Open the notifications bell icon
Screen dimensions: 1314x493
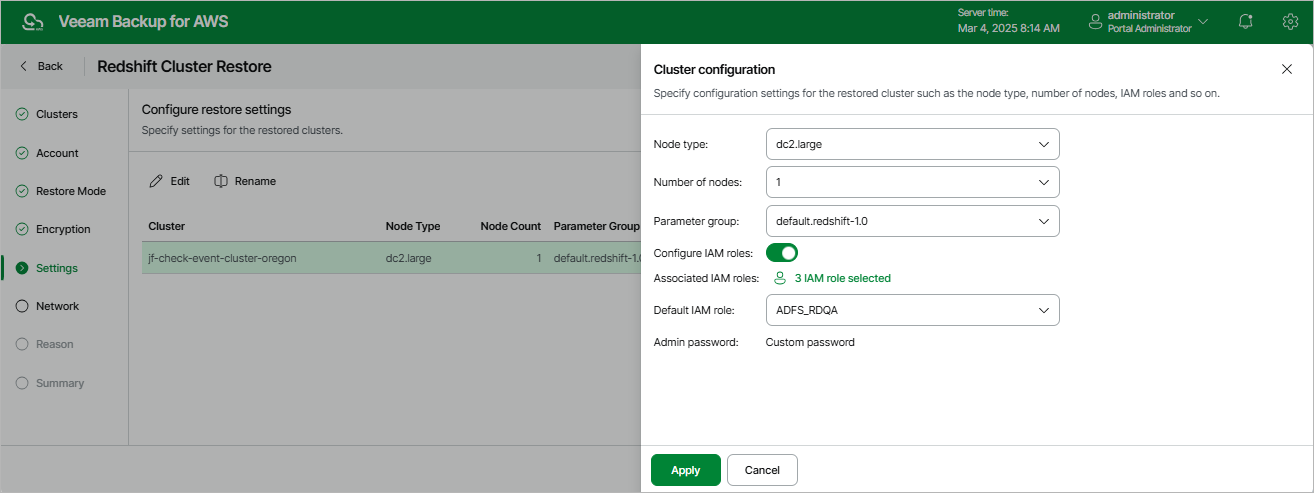[1245, 21]
